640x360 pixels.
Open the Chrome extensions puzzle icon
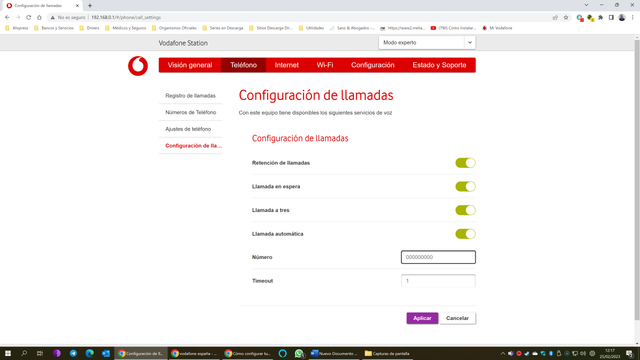click(x=600, y=18)
